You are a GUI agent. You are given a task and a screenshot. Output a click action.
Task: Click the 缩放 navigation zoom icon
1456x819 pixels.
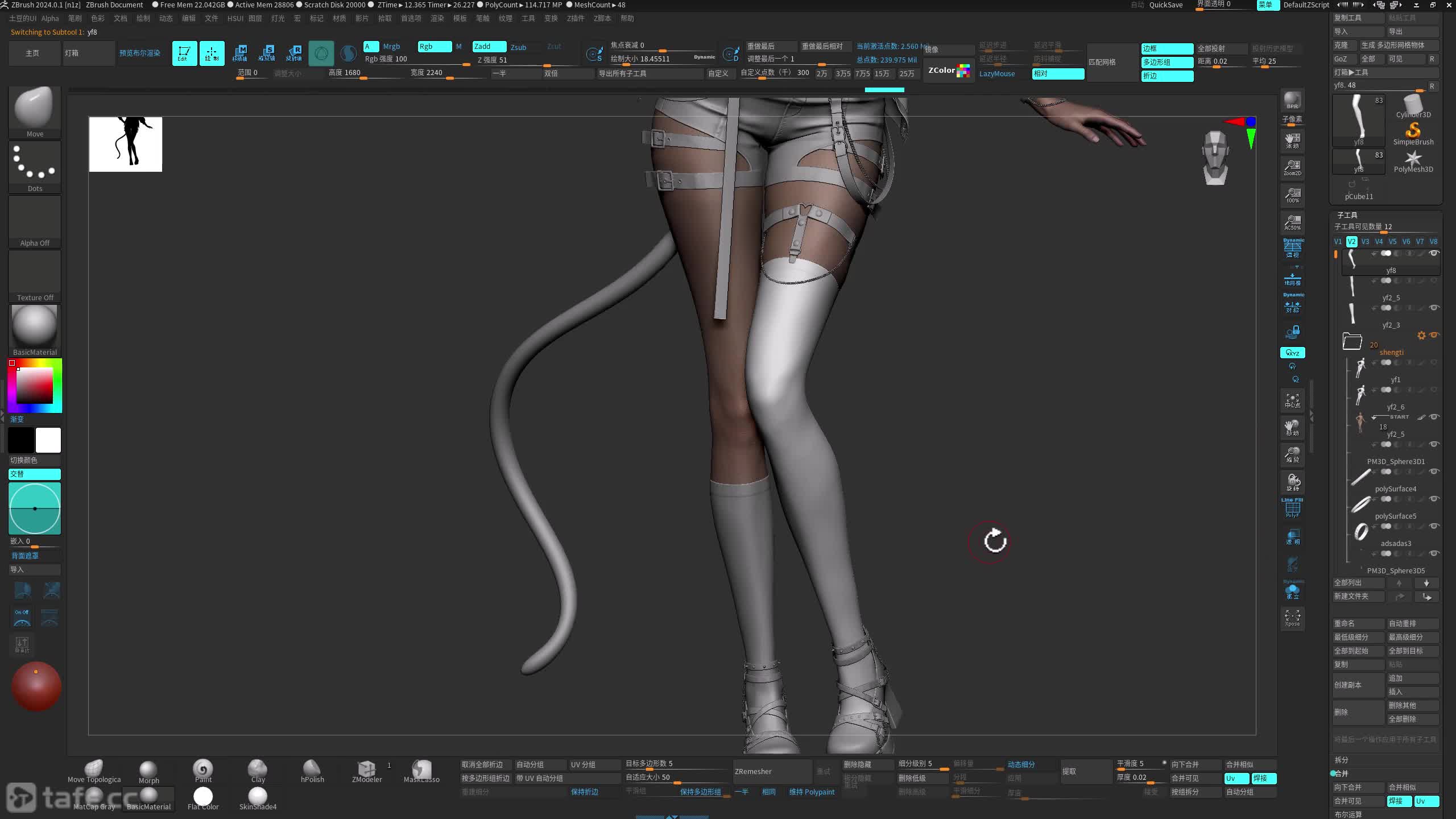click(x=1292, y=455)
